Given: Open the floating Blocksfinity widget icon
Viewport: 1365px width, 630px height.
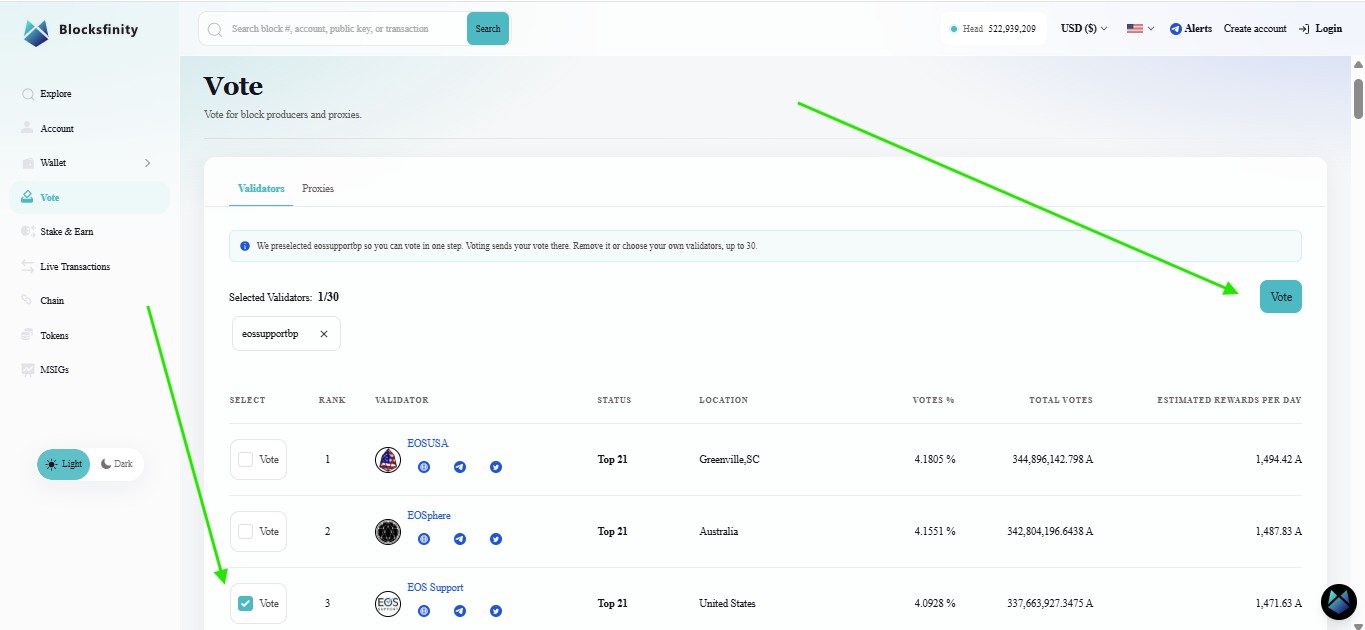Looking at the screenshot, I should [1339, 601].
